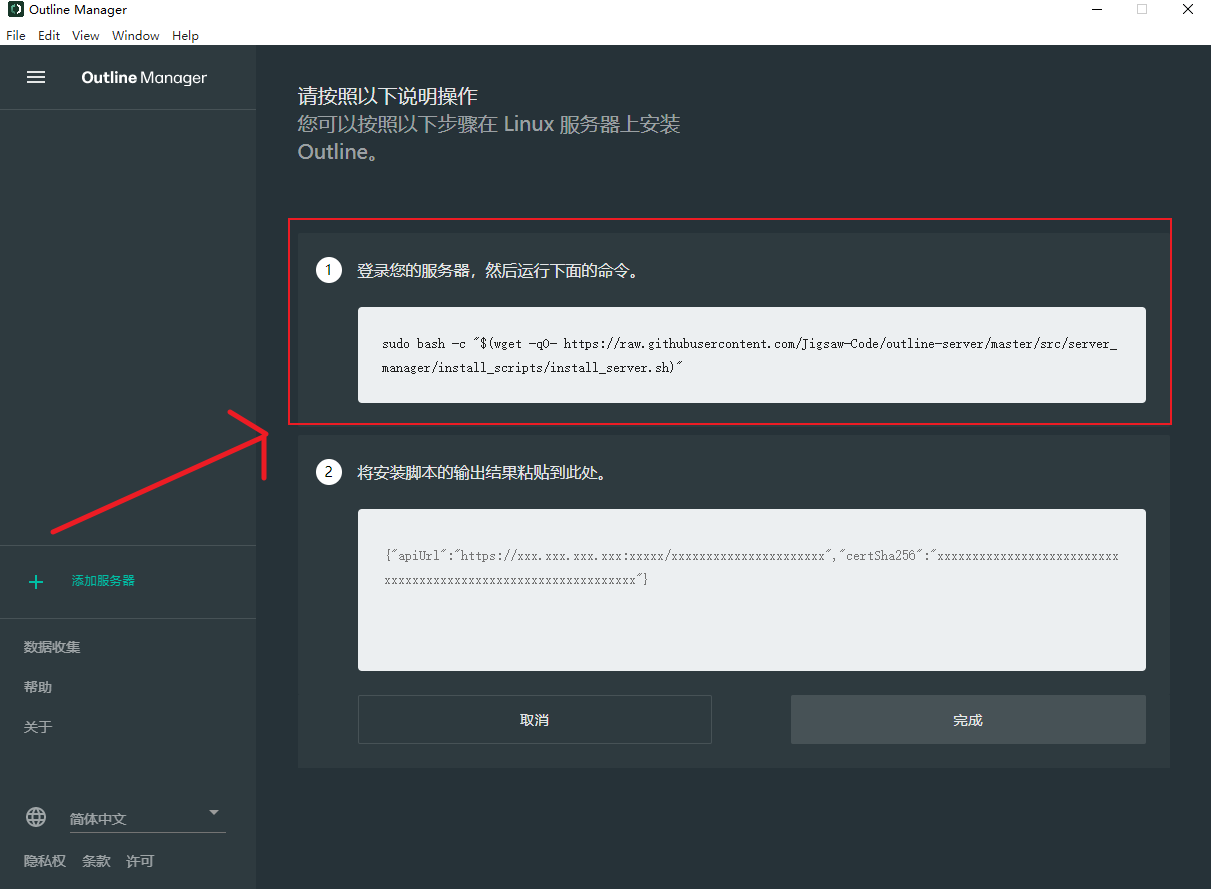
Task: Click the 添加服务器 link
Action: point(103,581)
